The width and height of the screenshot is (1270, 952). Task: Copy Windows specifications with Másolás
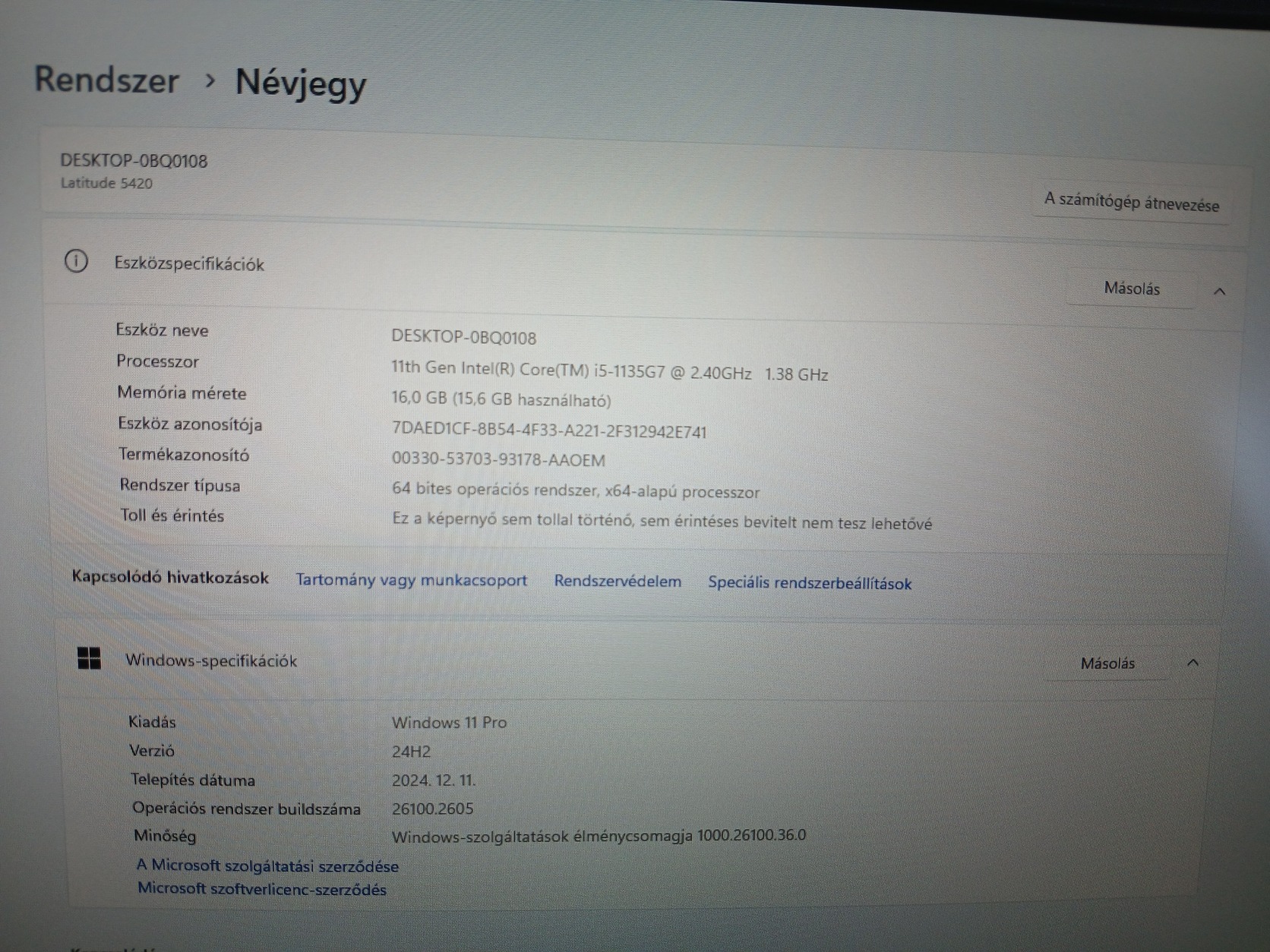click(x=1107, y=664)
